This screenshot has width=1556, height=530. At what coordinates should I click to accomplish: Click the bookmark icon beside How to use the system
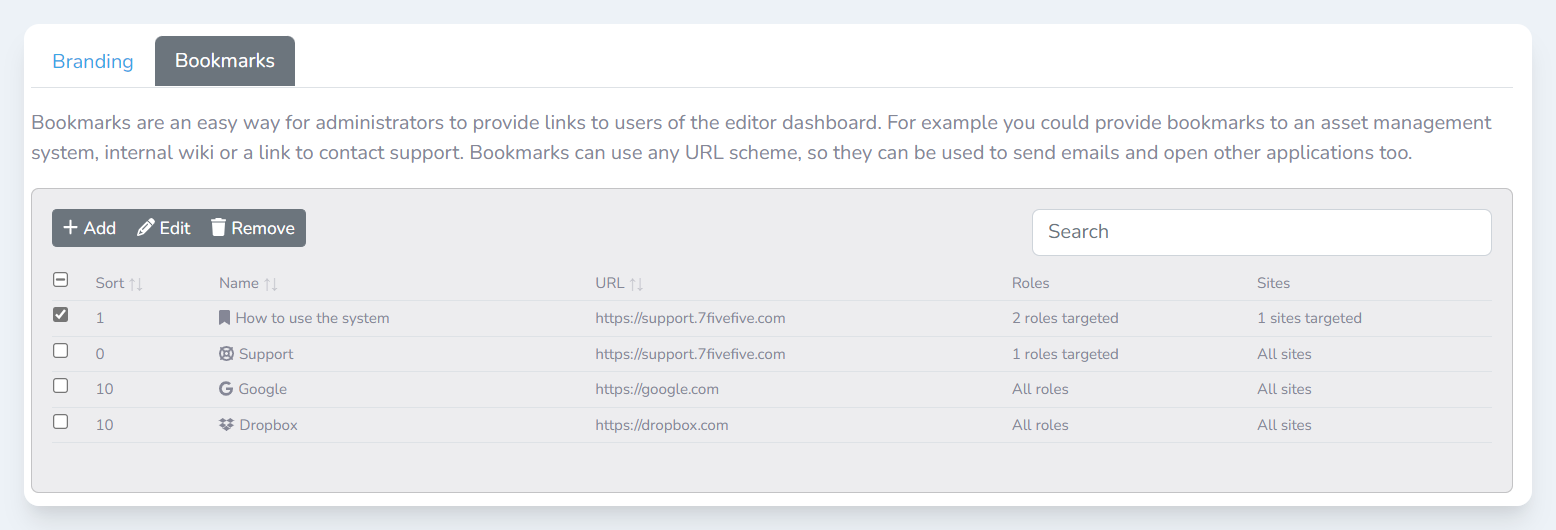[224, 318]
